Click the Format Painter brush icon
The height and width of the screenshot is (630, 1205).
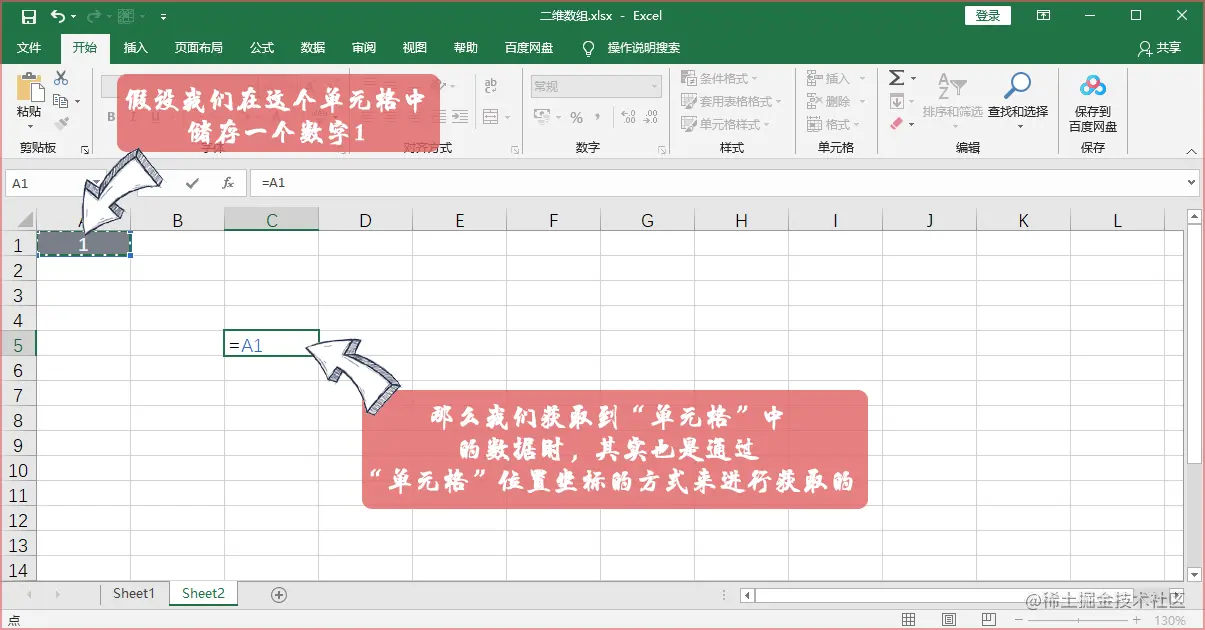61,124
